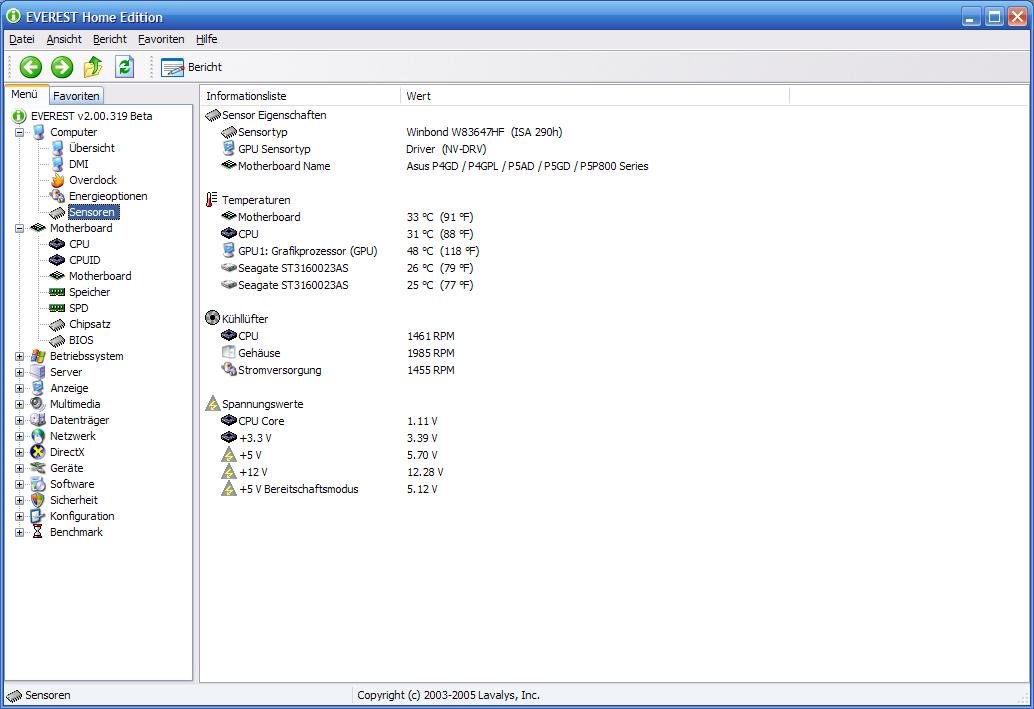This screenshot has width=1034, height=709.
Task: Expand the Netzwerk node
Action: coord(19,436)
